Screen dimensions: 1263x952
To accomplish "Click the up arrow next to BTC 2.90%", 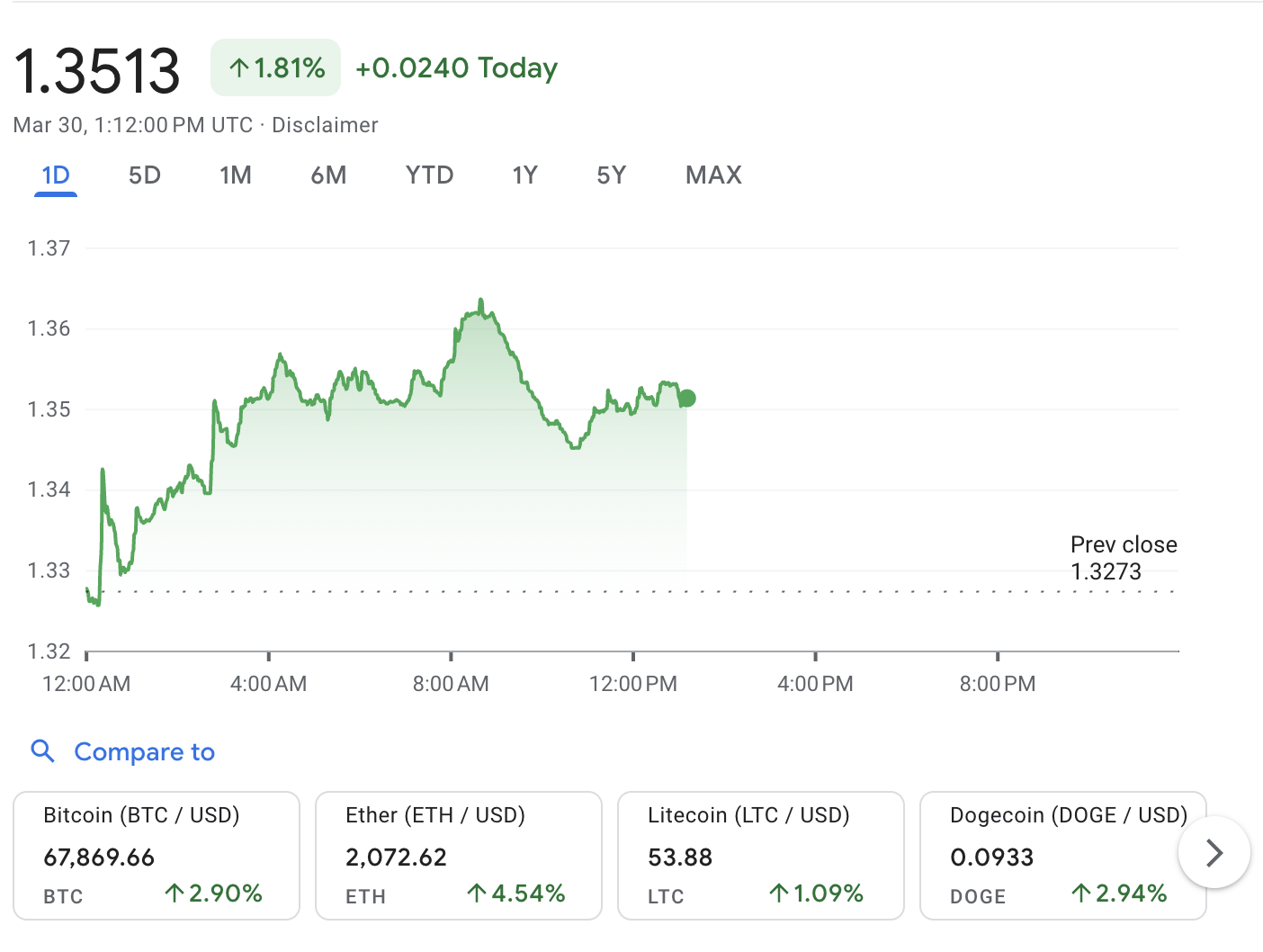I will (x=175, y=894).
